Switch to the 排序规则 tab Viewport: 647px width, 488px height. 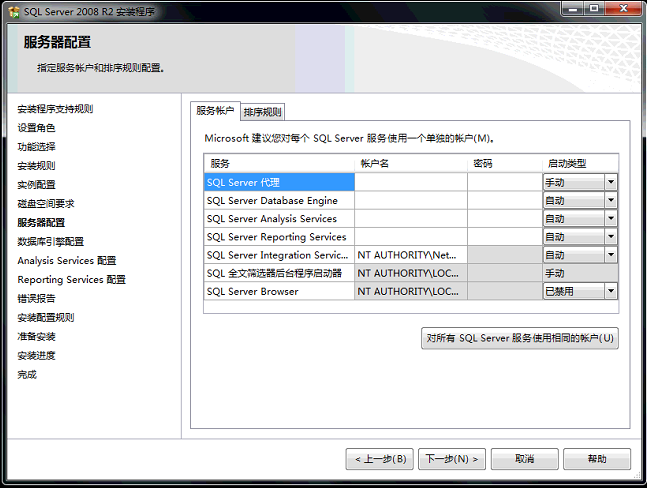263,112
